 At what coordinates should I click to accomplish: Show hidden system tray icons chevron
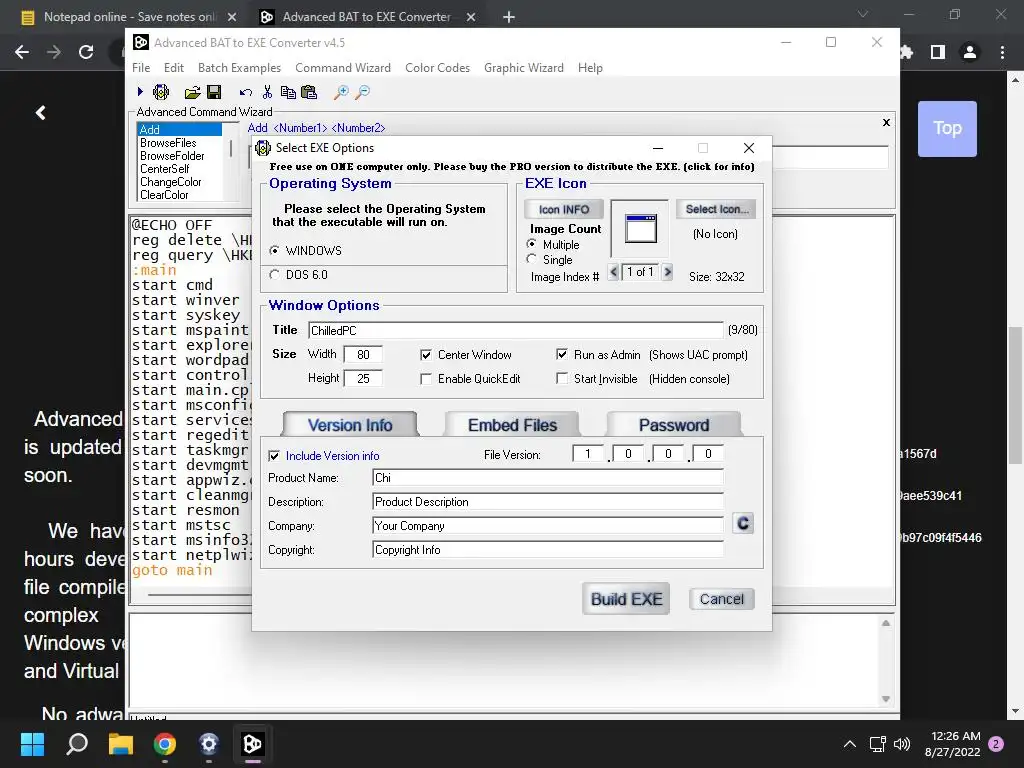[850, 744]
